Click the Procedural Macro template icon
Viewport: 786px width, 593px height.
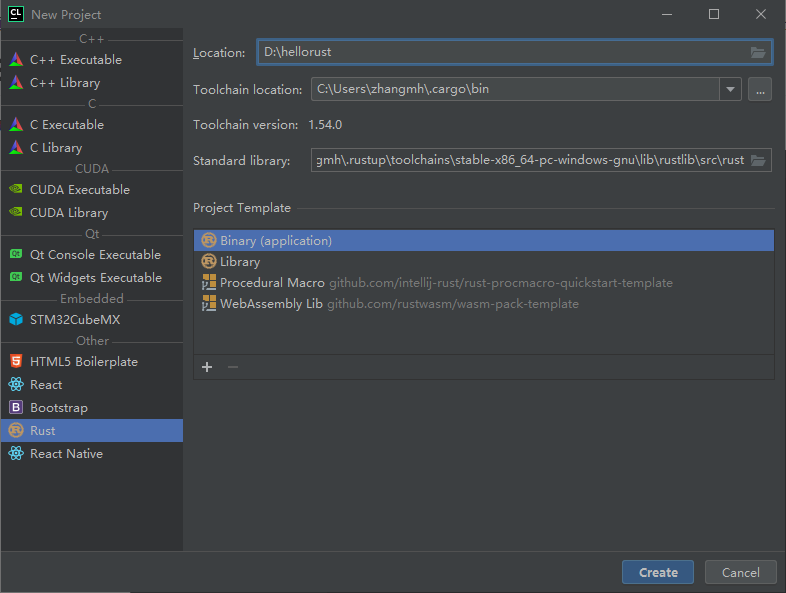point(209,282)
